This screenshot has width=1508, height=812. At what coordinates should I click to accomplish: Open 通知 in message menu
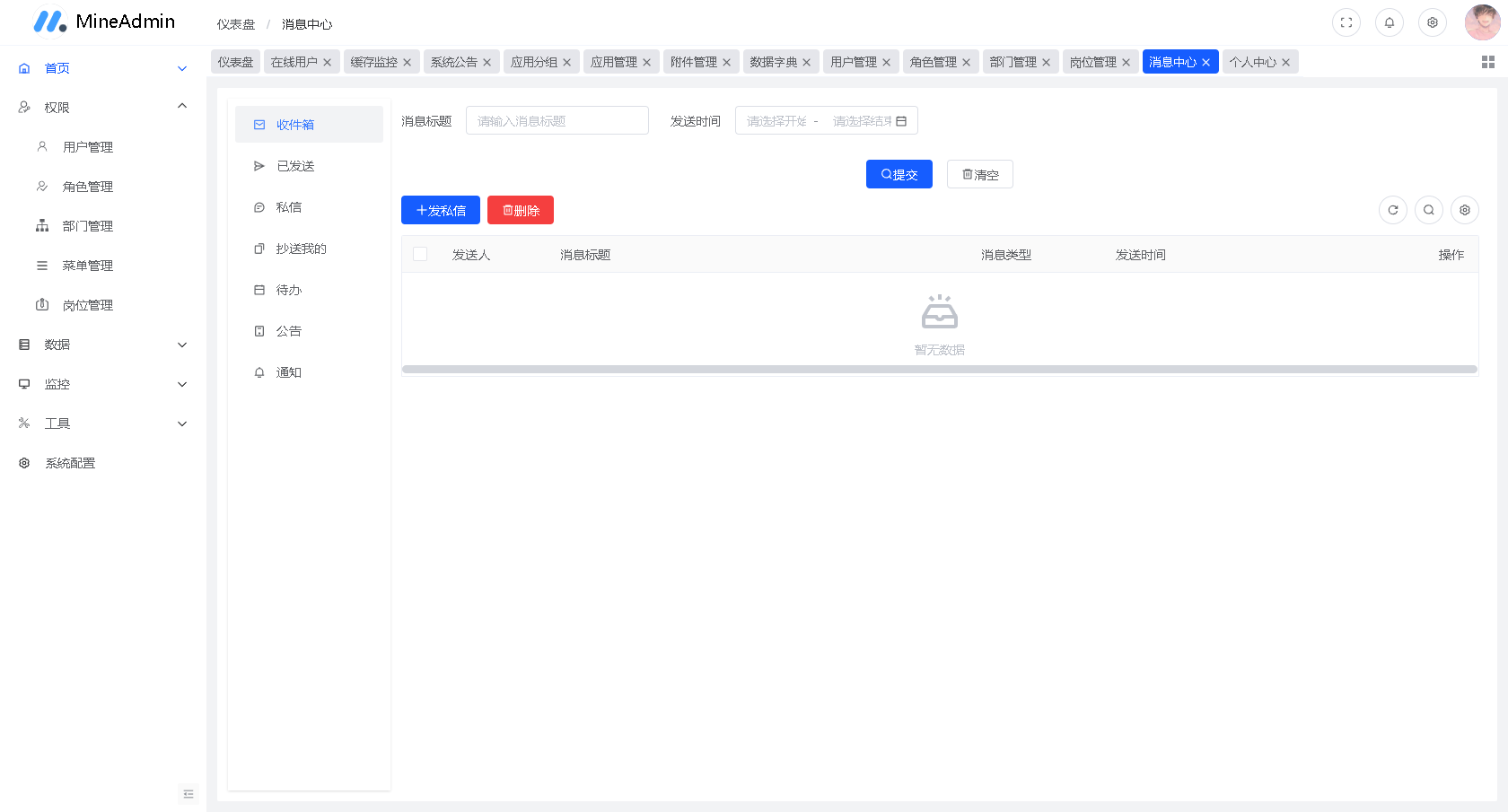coord(309,372)
